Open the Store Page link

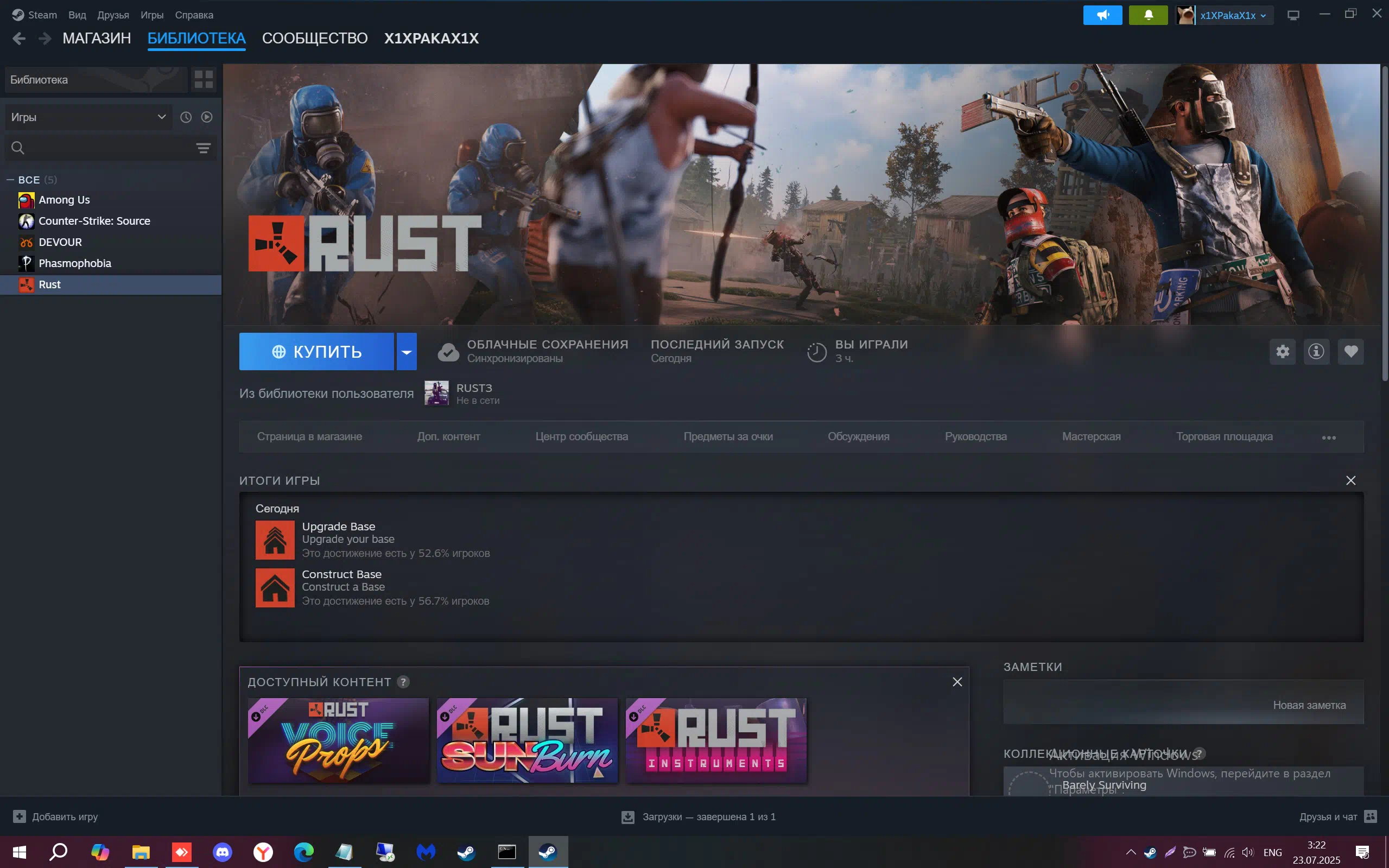click(x=309, y=437)
